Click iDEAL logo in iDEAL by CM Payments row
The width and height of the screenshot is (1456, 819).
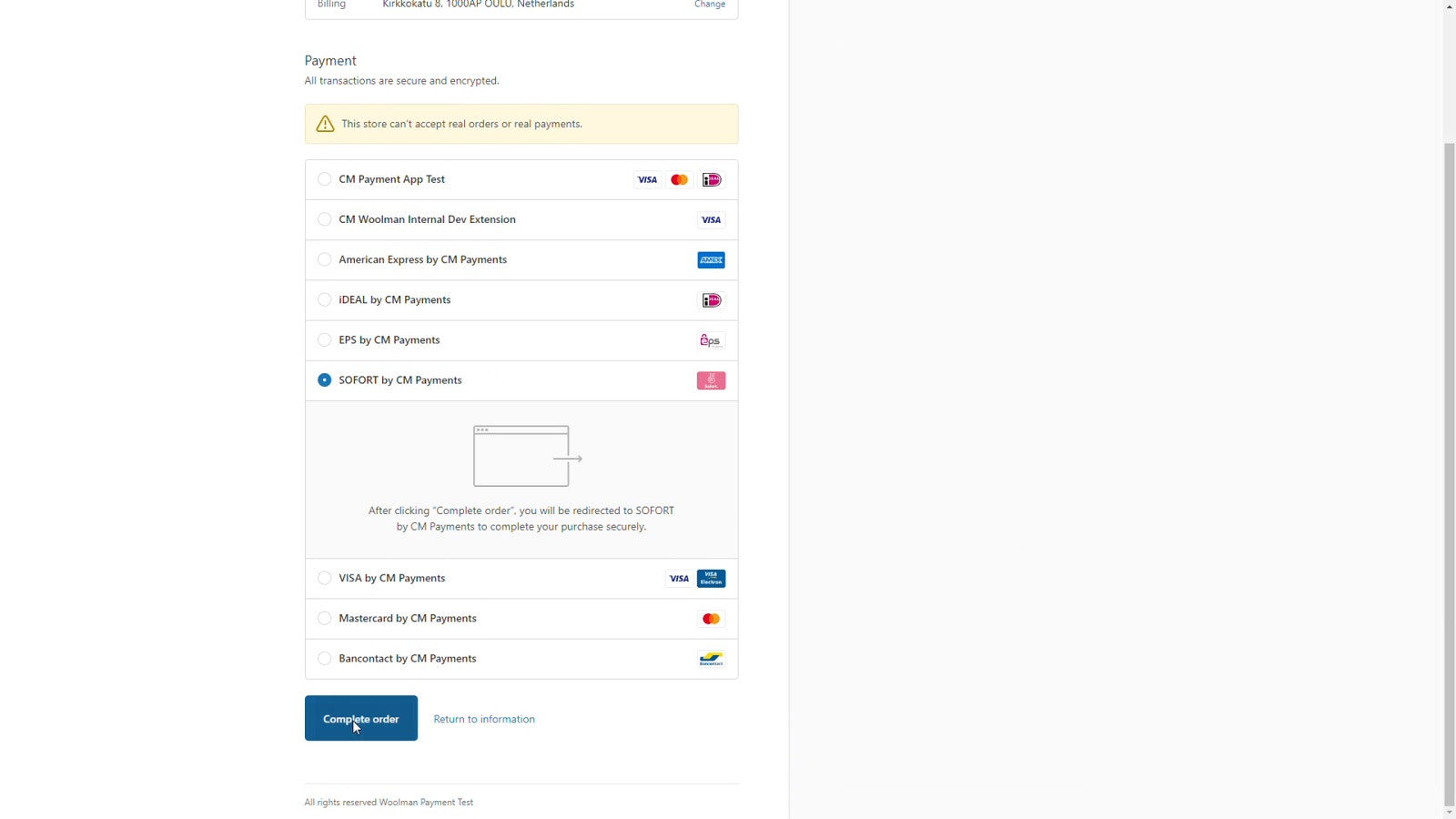click(x=712, y=300)
